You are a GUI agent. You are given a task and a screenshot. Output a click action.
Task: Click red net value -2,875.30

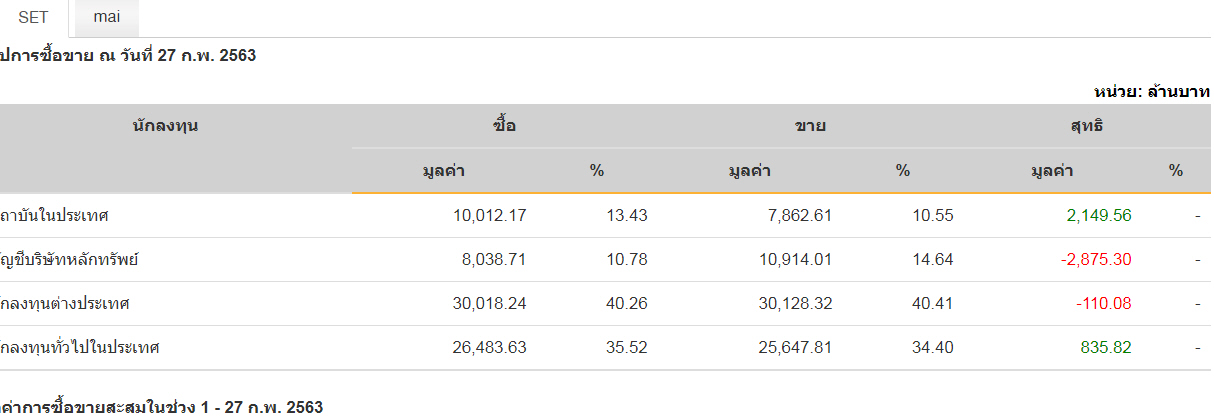point(1094,259)
